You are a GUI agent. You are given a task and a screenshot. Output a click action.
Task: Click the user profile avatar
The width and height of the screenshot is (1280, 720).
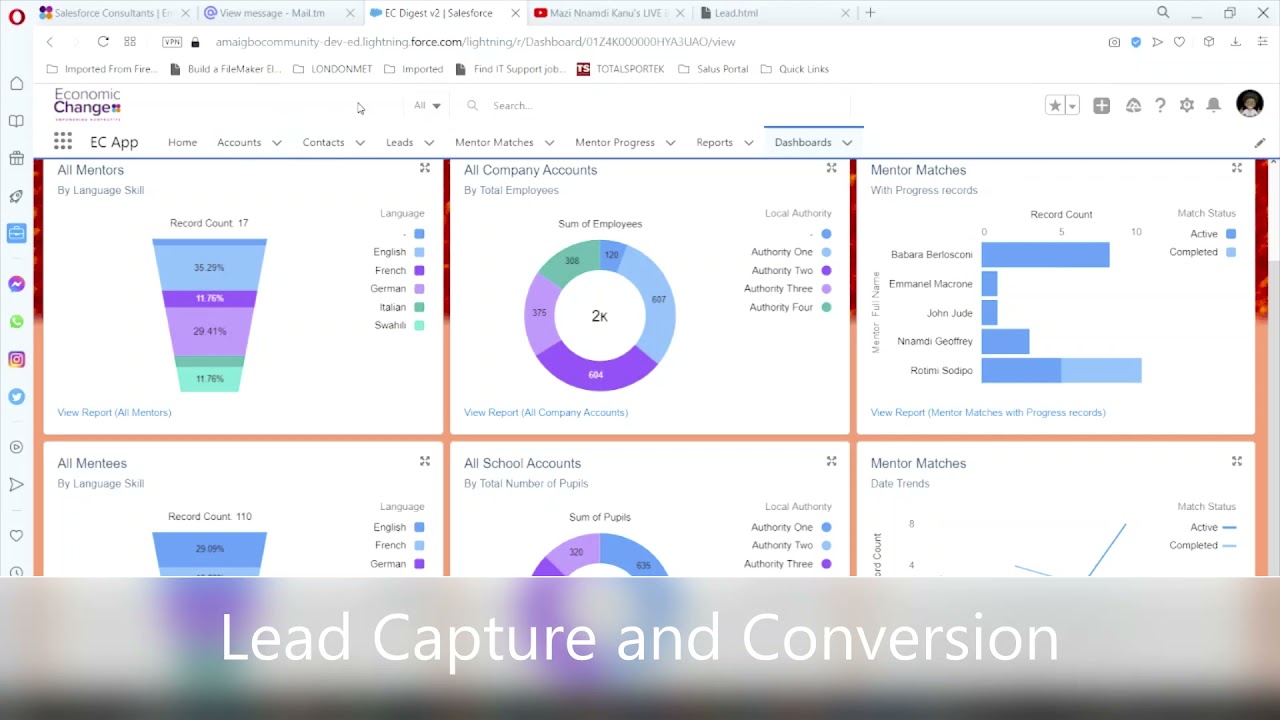pyautogui.click(x=1249, y=103)
